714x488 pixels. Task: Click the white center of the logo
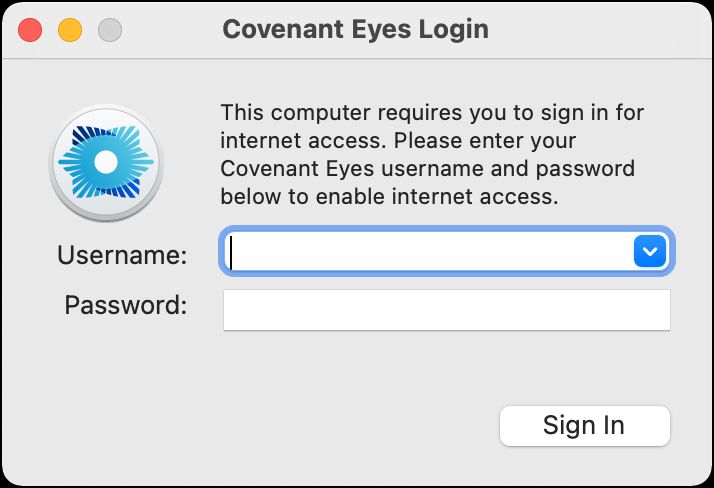(106, 162)
